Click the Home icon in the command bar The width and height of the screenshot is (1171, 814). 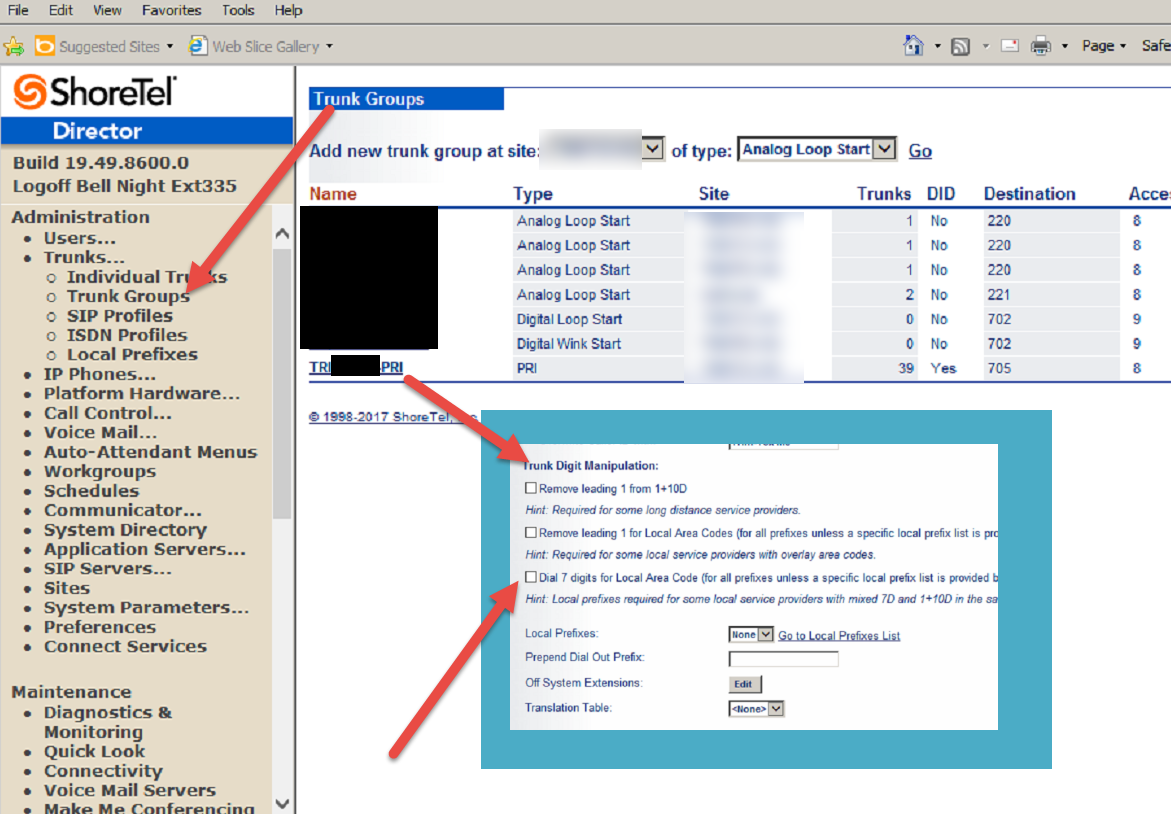[913, 46]
